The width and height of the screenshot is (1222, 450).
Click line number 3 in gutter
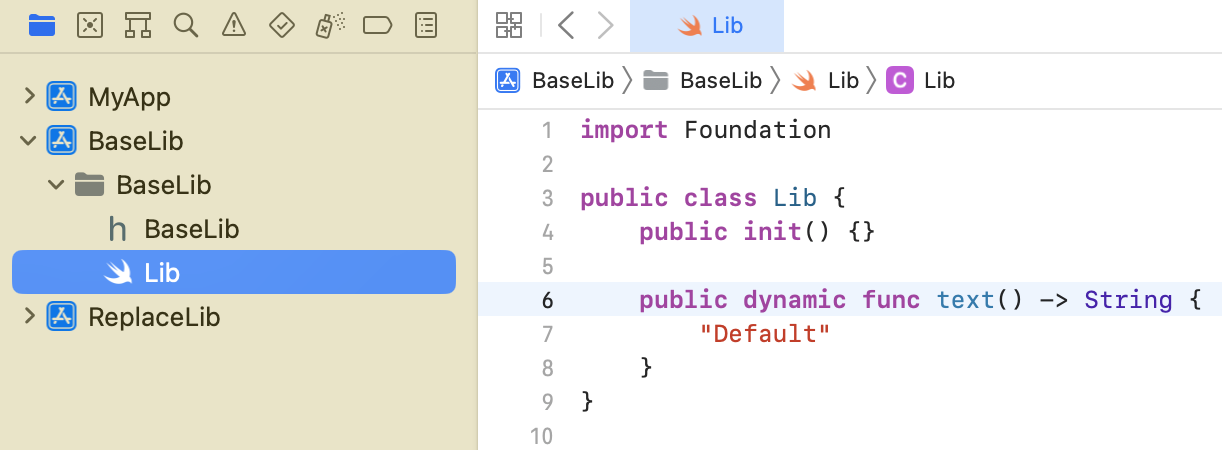(x=547, y=198)
